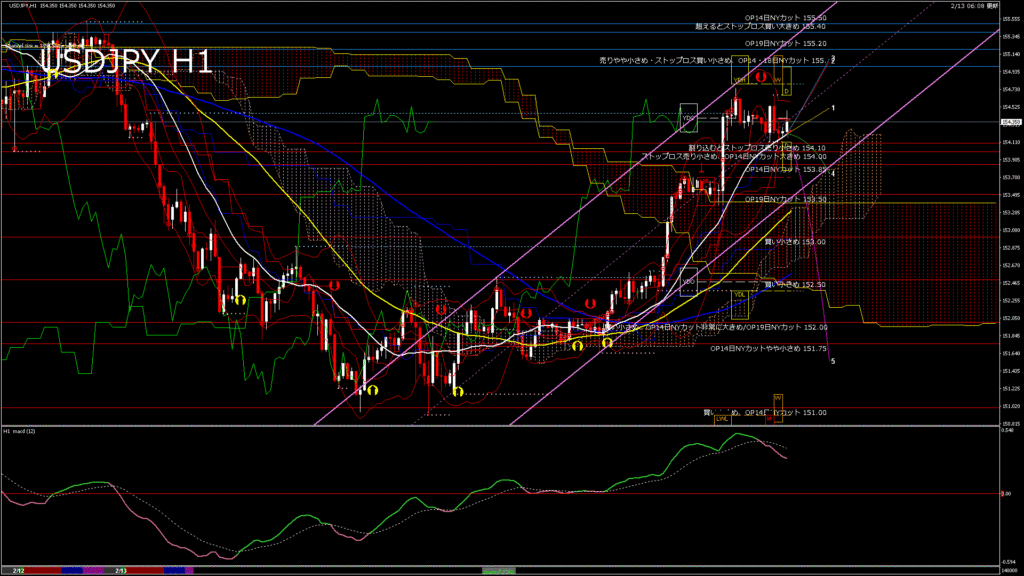Click the wave number 1 label

click(x=833, y=107)
